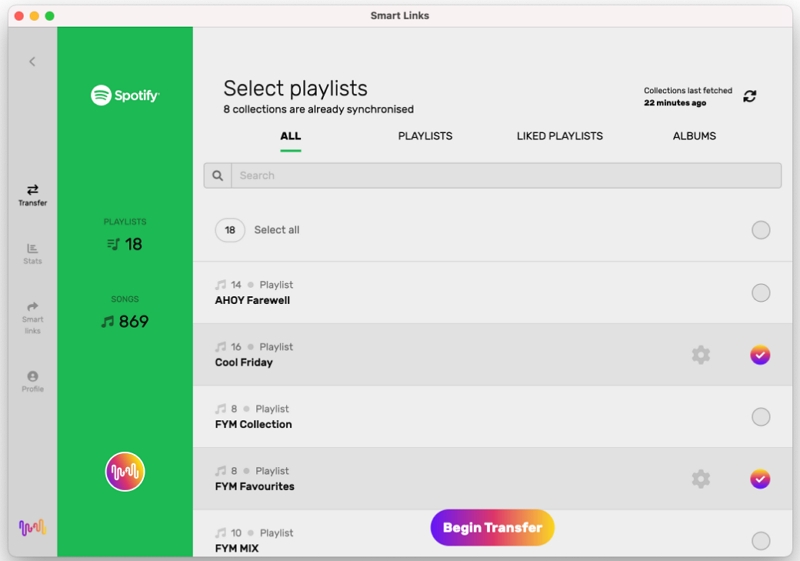The height and width of the screenshot is (561, 800).
Task: Click the round waveform logo on green panel
Action: [125, 471]
